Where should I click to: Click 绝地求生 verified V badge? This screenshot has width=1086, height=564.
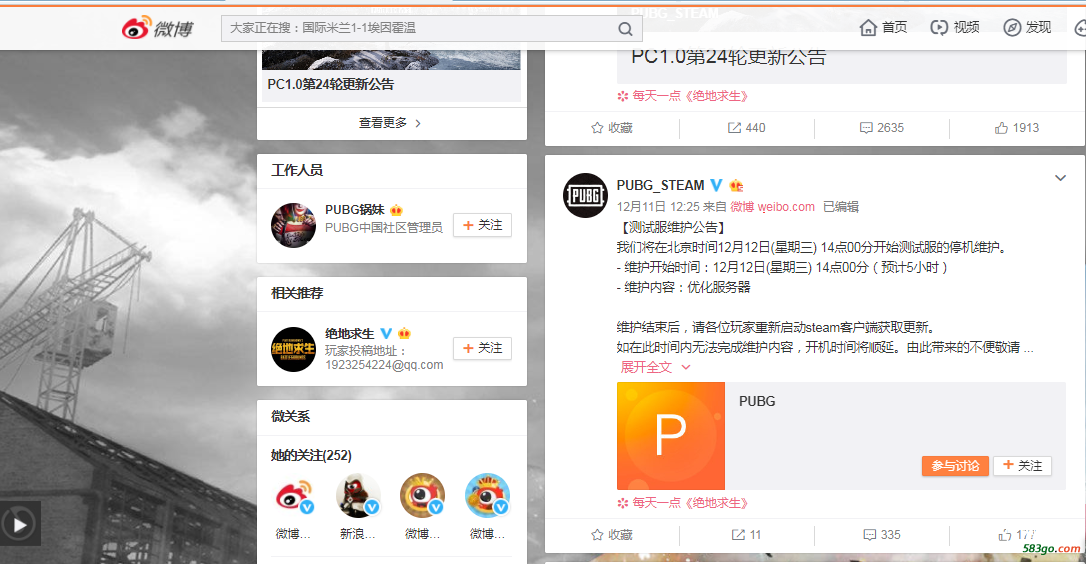click(x=386, y=333)
